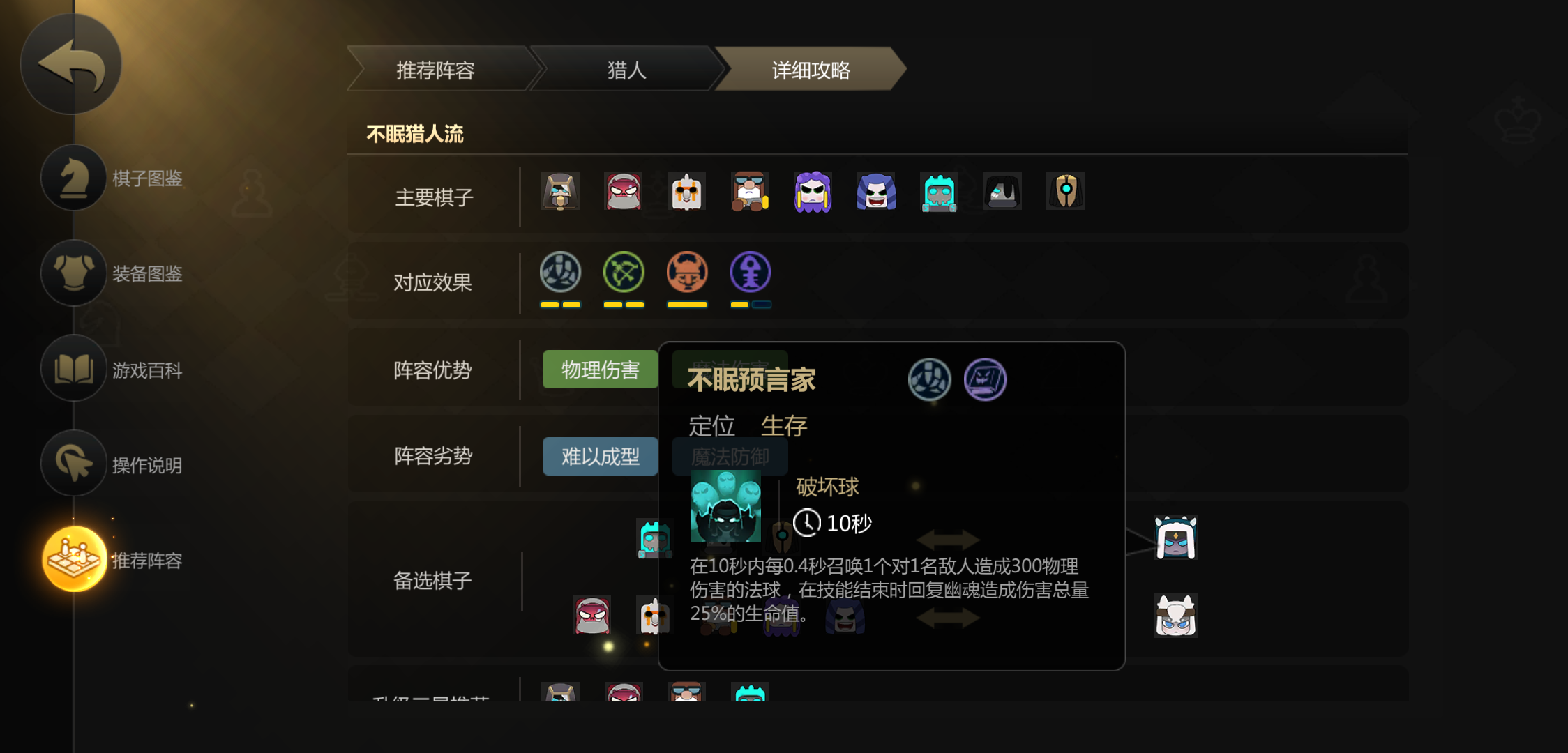This screenshot has height=753, width=1568.
Task: Click the golden-masked chess piece in main row
Action: (1065, 191)
